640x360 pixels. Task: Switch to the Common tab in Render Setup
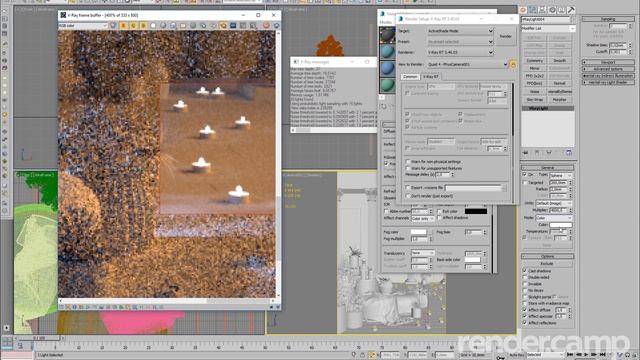pyautogui.click(x=410, y=76)
